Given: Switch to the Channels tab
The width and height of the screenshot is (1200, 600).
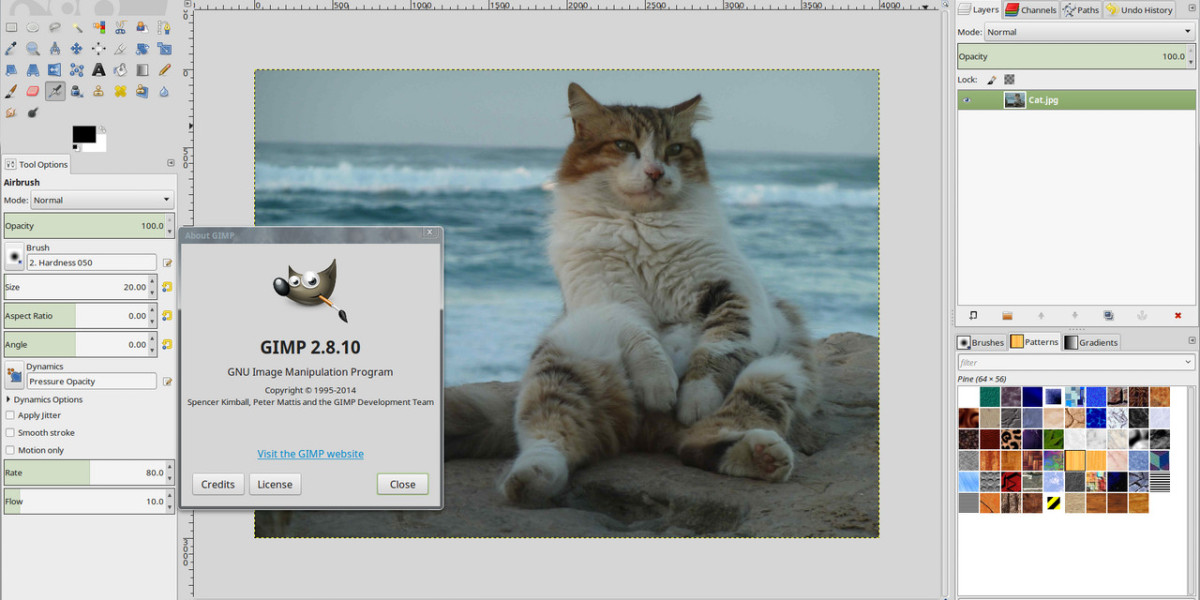Looking at the screenshot, I should tap(1031, 10).
